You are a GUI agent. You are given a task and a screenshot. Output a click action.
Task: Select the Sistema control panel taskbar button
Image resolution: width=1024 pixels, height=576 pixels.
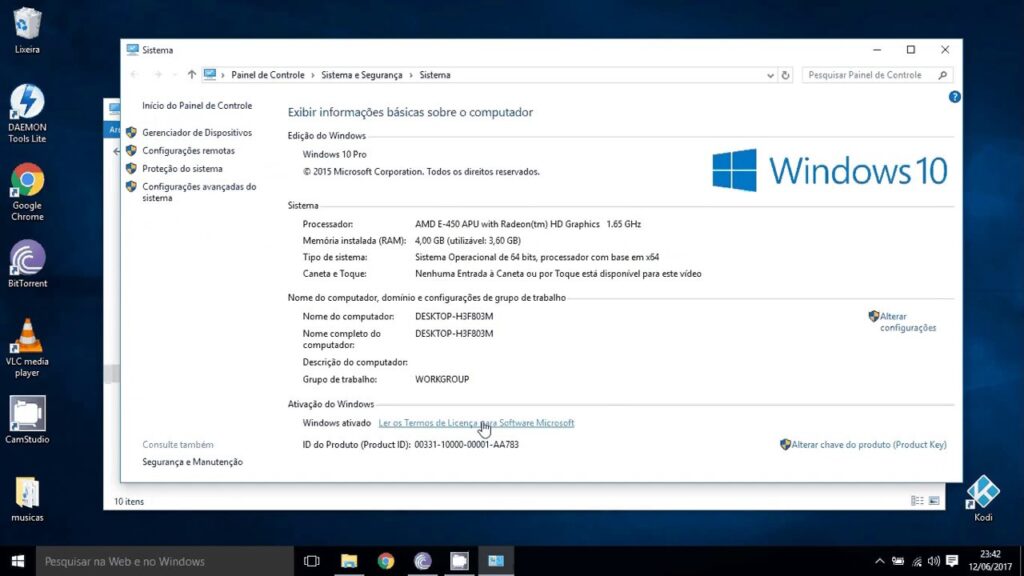pos(496,561)
